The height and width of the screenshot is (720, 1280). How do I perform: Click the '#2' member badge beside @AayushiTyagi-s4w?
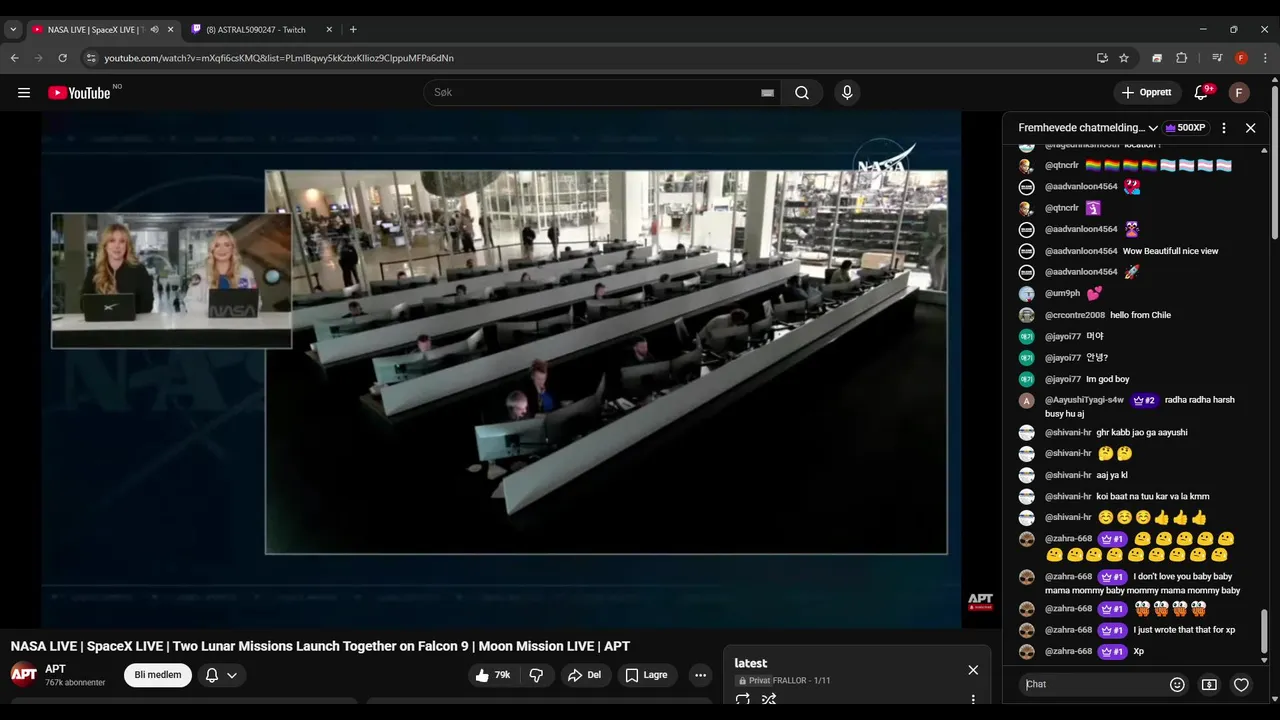[x=1144, y=400]
